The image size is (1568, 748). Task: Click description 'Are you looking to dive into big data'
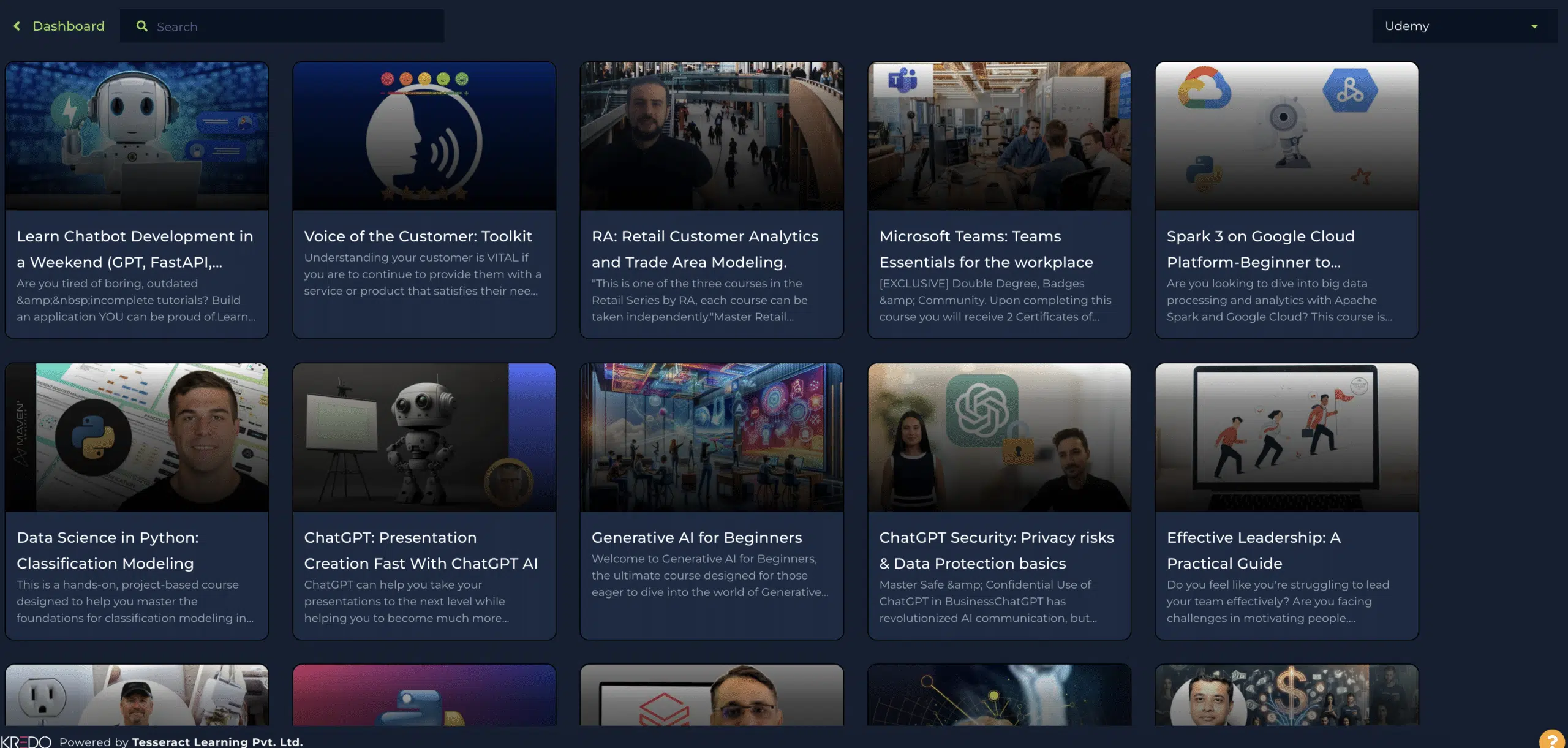(x=1280, y=300)
